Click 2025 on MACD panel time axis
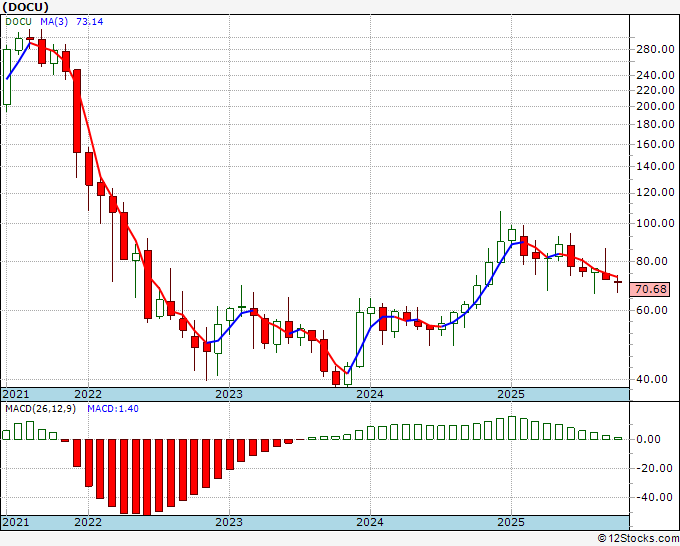The image size is (680, 546). point(511,522)
